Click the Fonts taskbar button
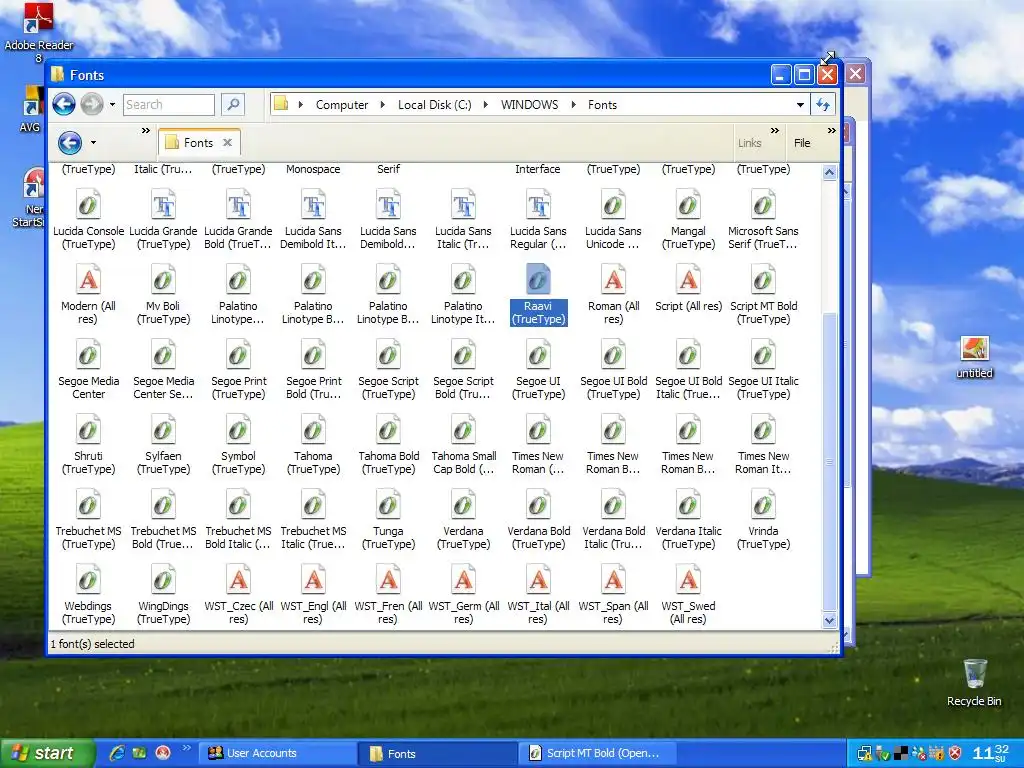Screen dimensions: 1024x768 [x=438, y=753]
